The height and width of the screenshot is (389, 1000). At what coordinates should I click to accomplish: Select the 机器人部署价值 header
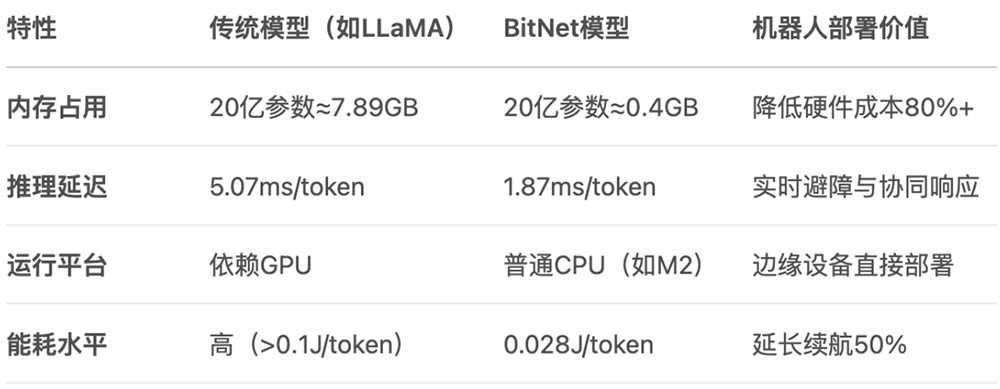(x=840, y=29)
